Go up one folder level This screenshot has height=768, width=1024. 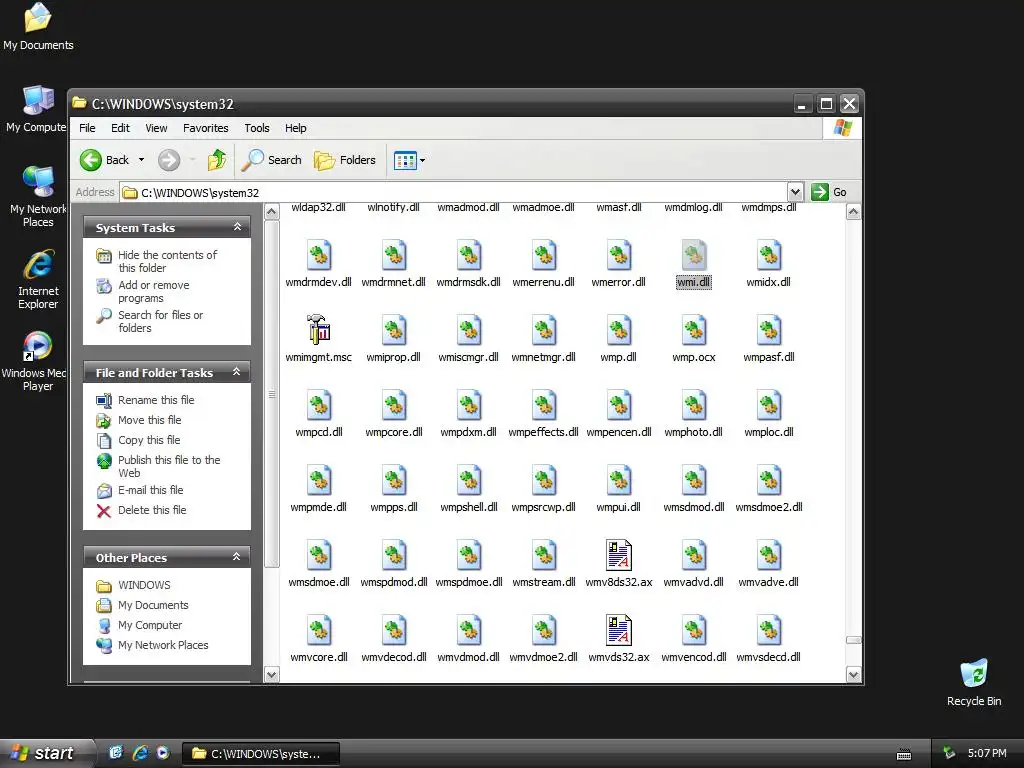coord(217,160)
